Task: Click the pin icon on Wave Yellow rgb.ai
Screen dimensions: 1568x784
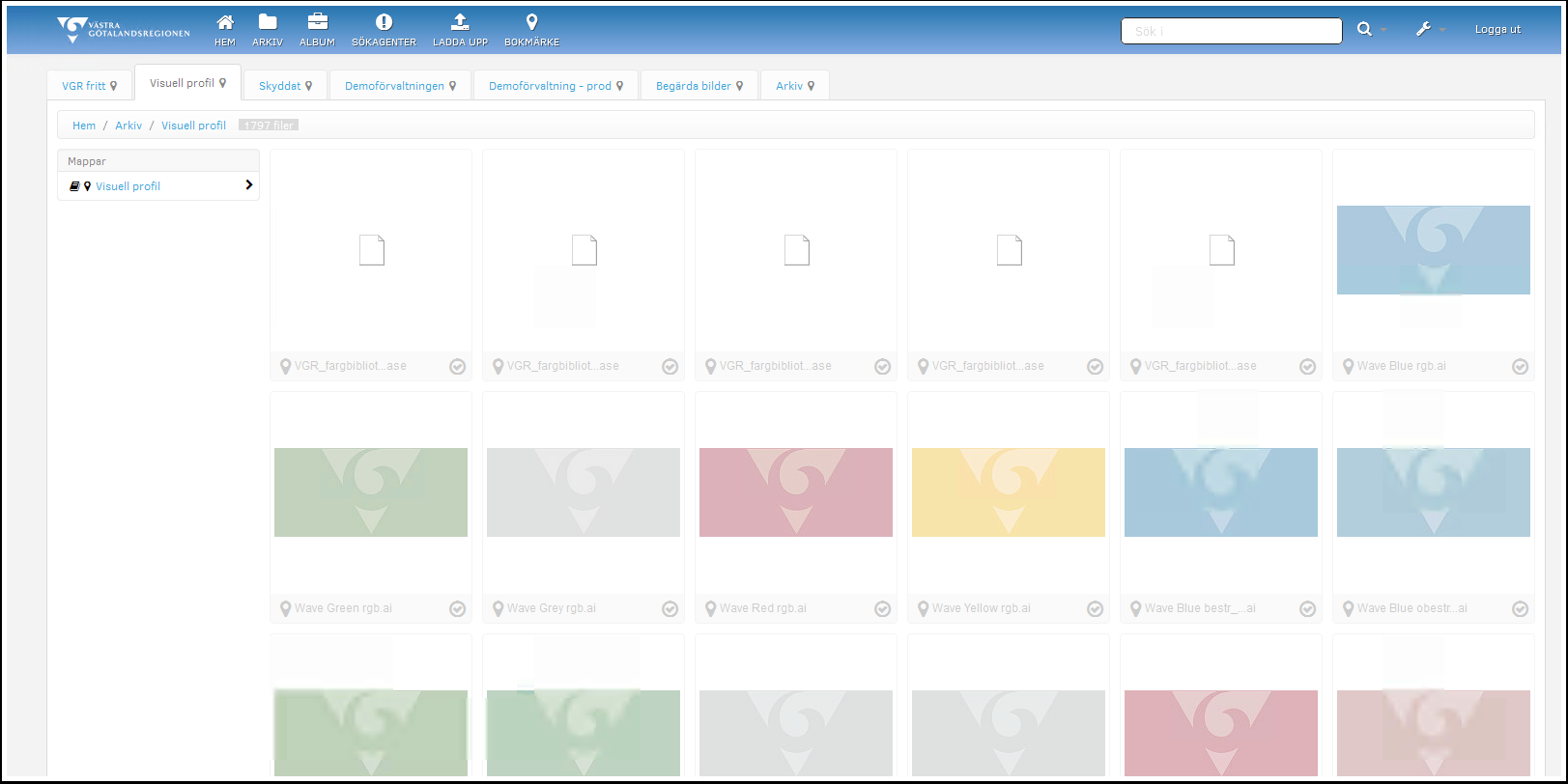Action: tap(923, 609)
